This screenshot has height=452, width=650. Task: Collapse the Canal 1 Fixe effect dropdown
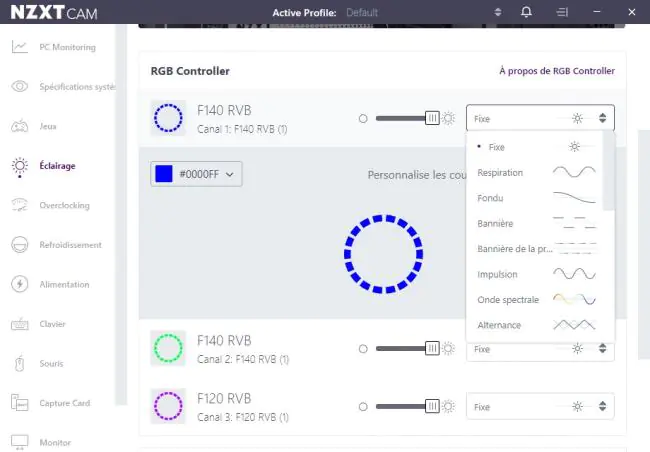tap(540, 118)
